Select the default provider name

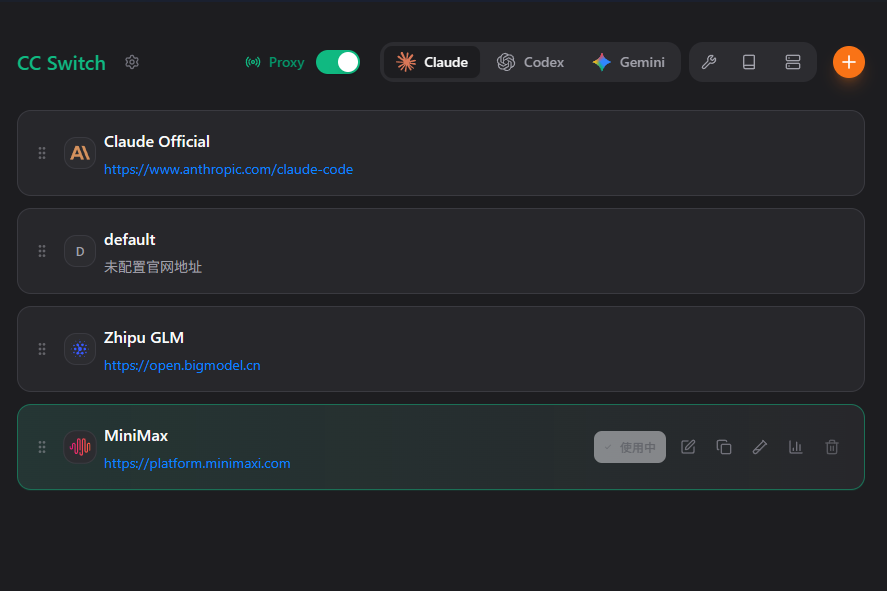tap(130, 239)
